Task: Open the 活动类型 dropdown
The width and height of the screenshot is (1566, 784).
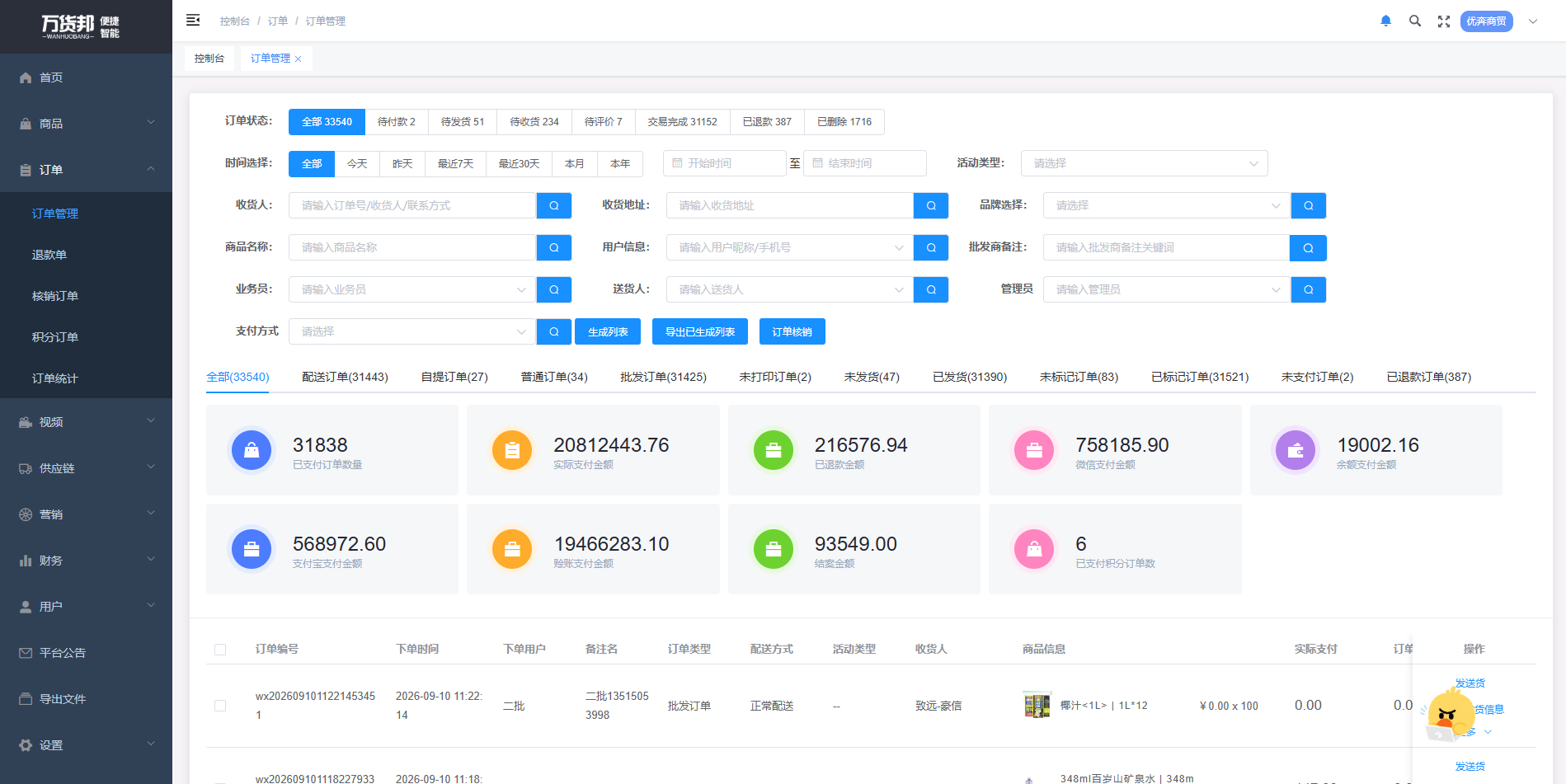Action: coord(1145,163)
